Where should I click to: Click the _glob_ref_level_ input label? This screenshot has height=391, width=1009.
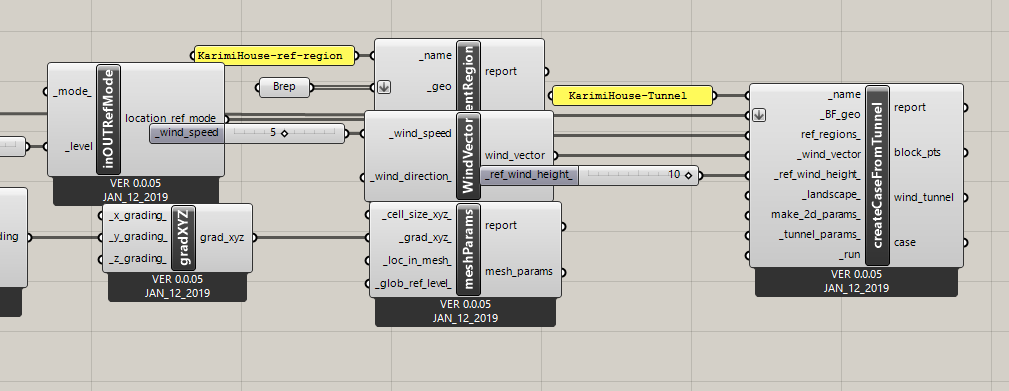[x=413, y=283]
